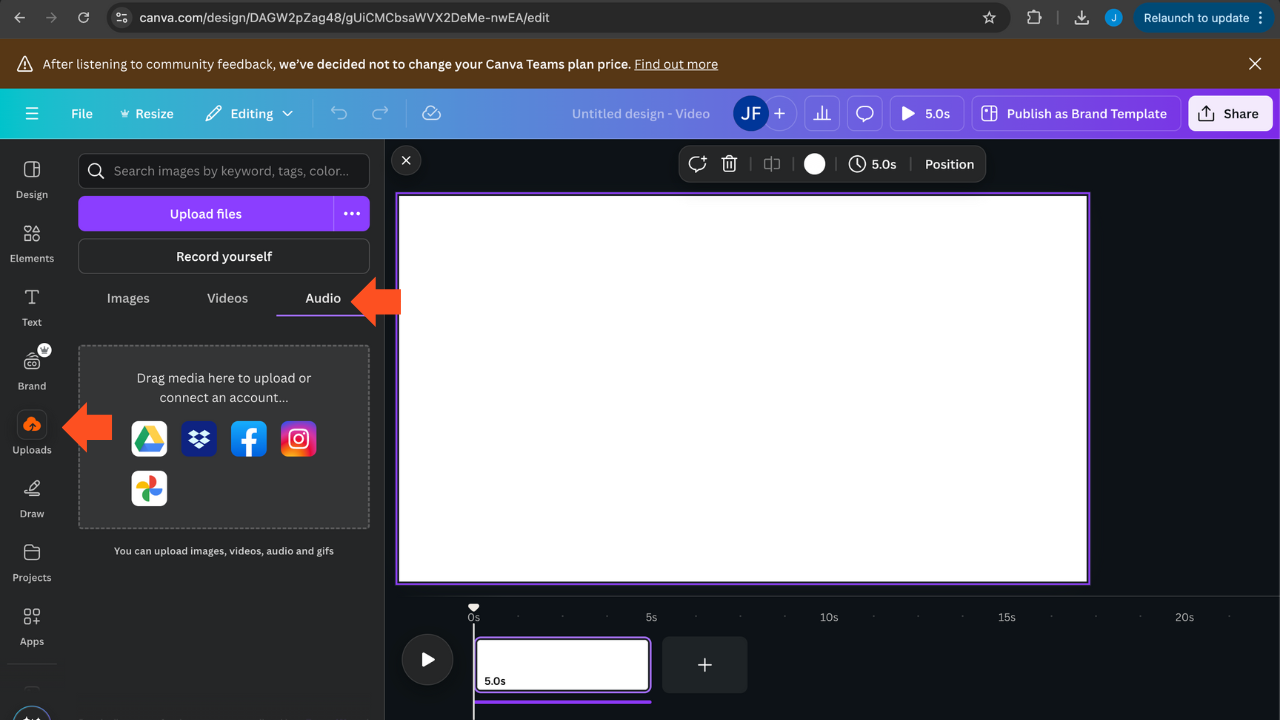Open more options beside Upload files
The width and height of the screenshot is (1280, 720).
352,213
